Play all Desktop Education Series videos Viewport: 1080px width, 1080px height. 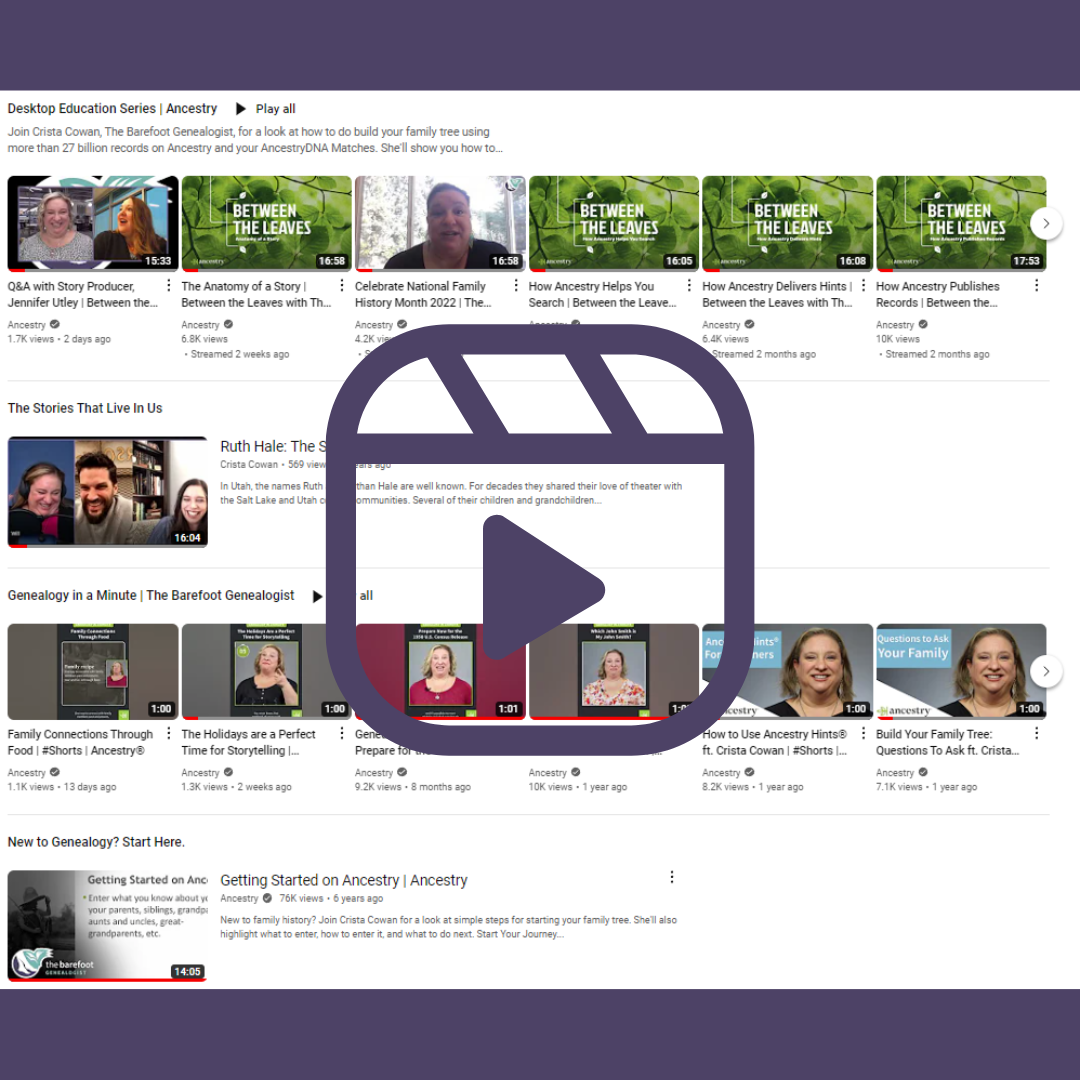coord(266,109)
